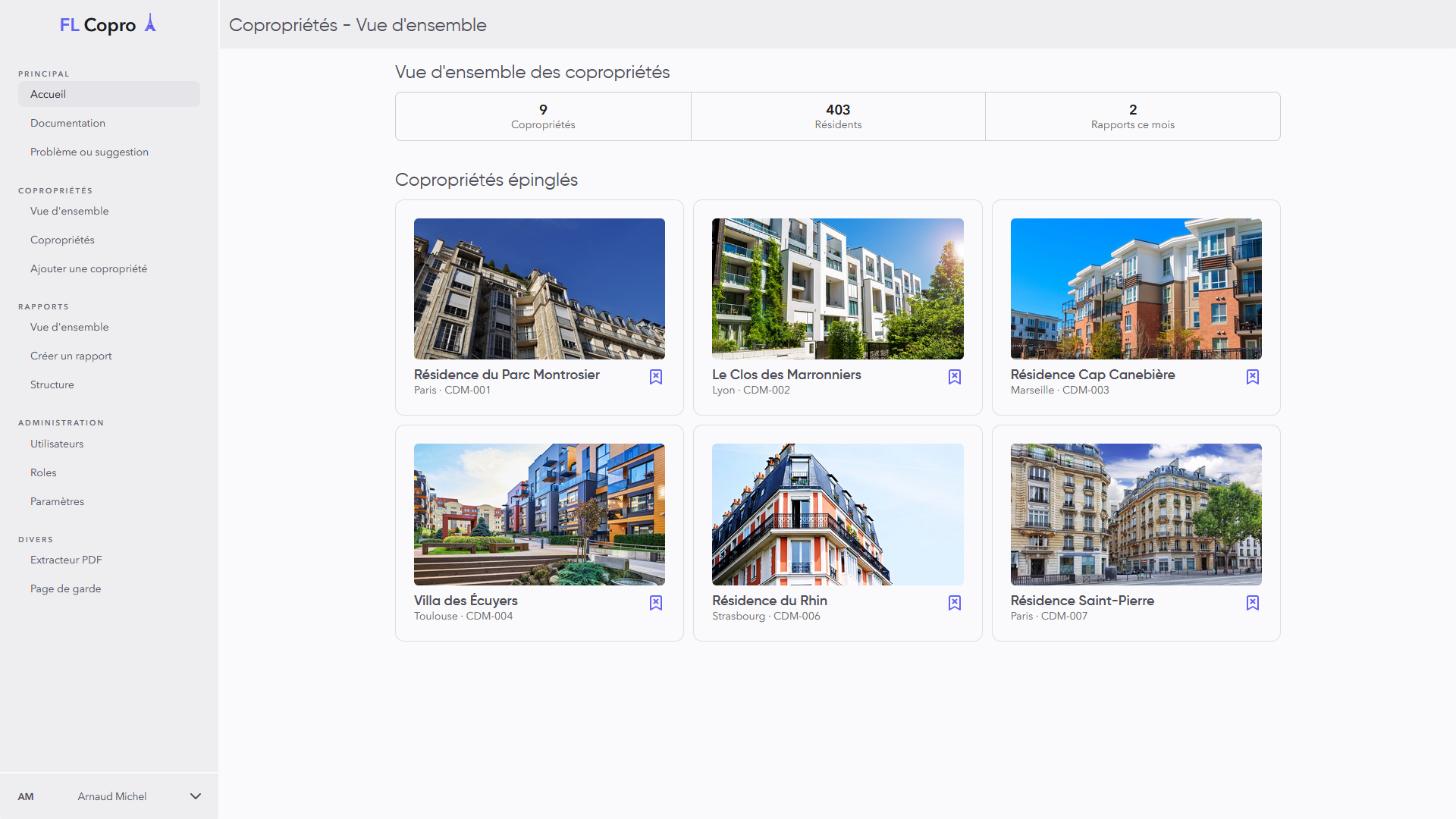Select Créer un rapport
The height and width of the screenshot is (819, 1456).
pyautogui.click(x=109, y=356)
